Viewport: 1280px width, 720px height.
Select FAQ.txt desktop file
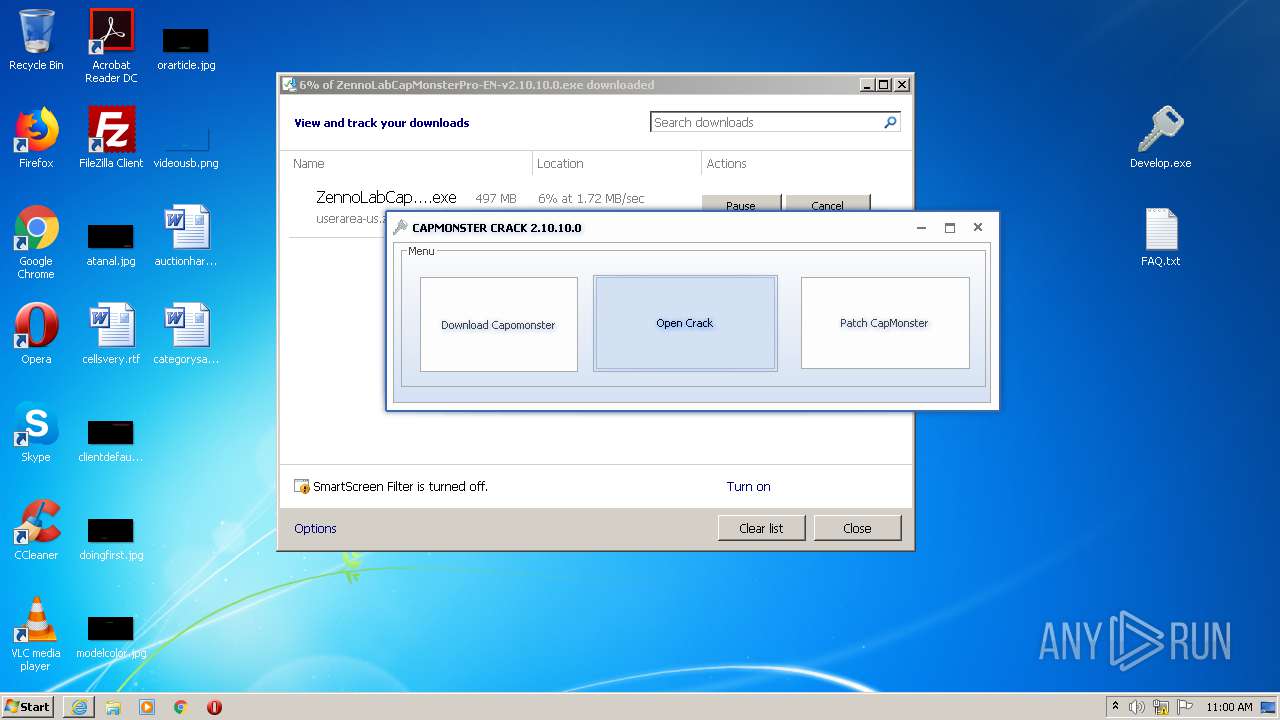point(1160,236)
